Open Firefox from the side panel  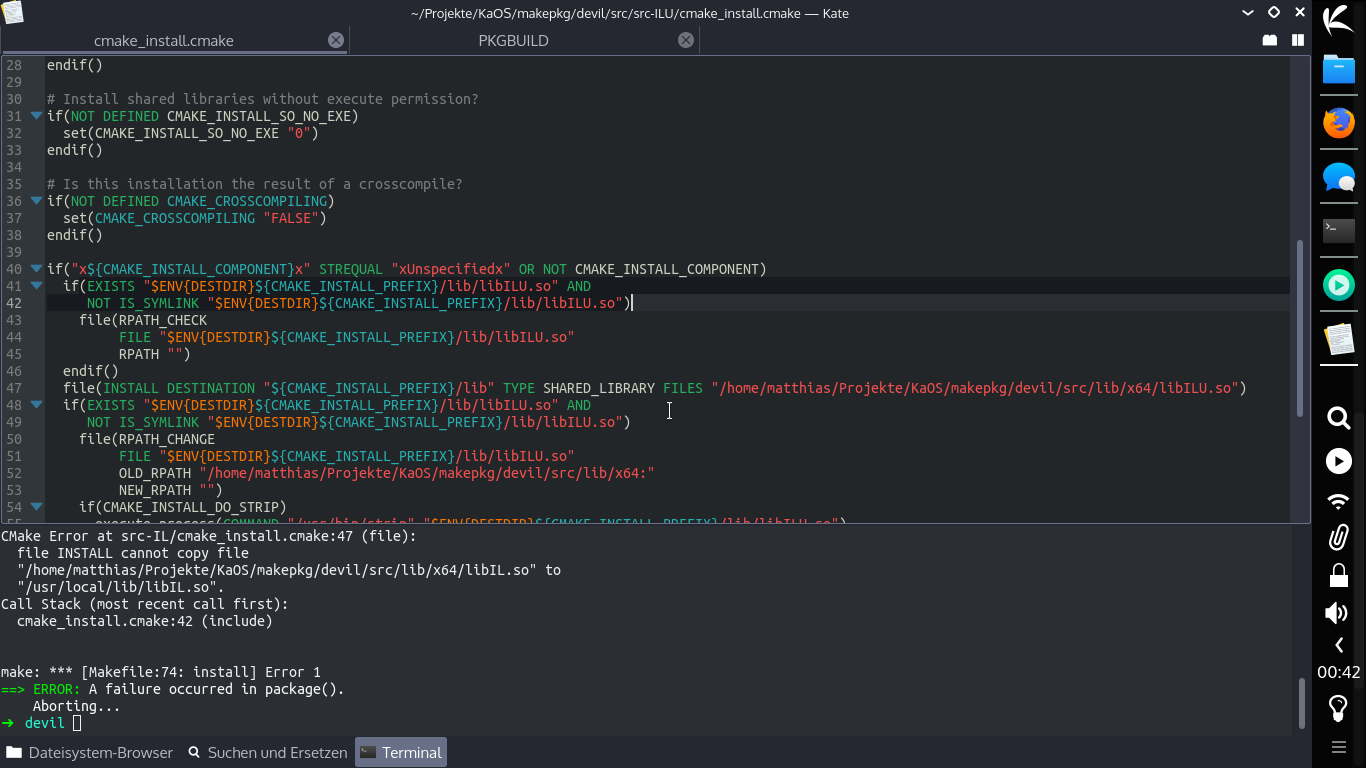pos(1339,123)
